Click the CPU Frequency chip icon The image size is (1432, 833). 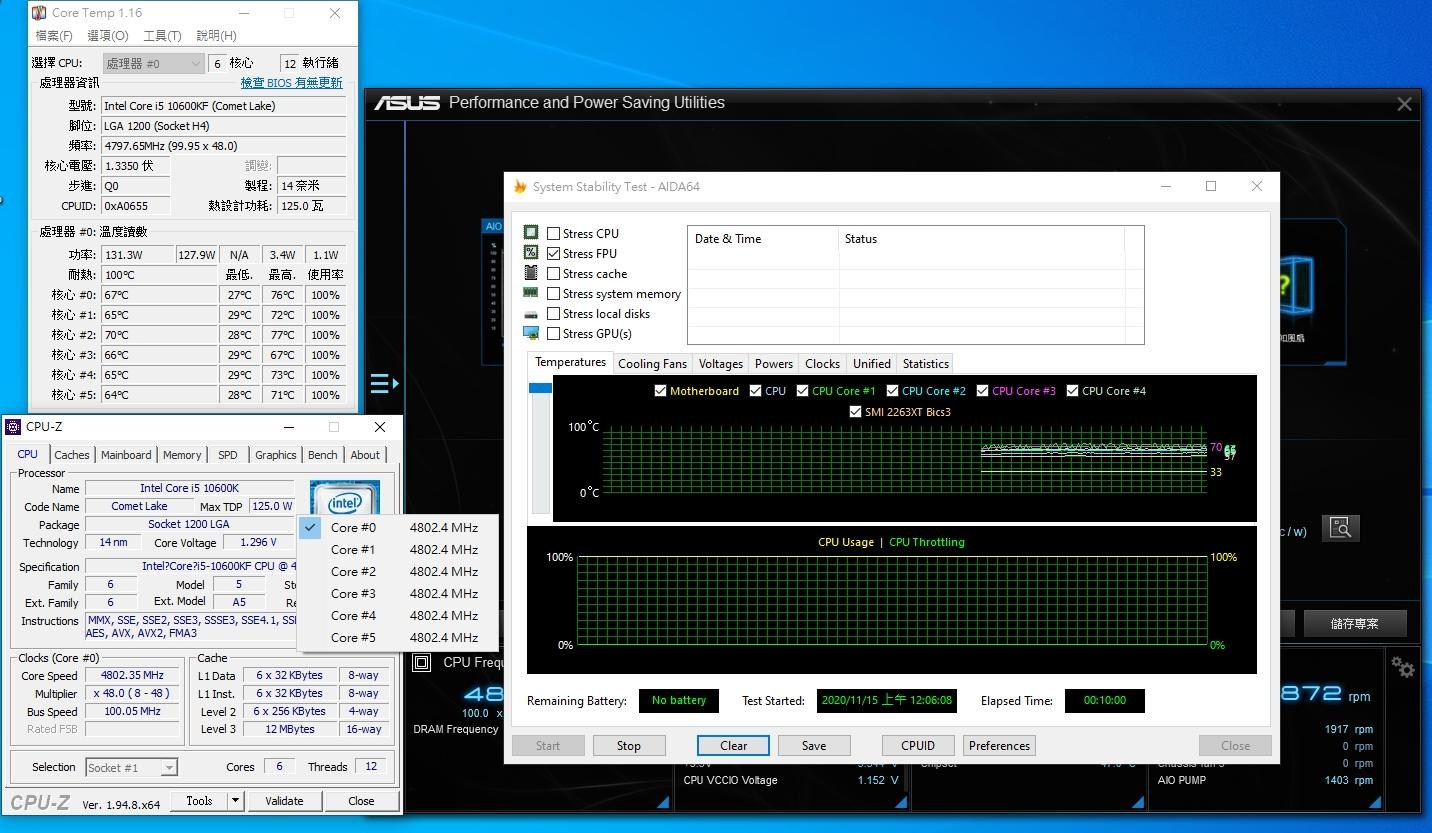coord(422,662)
